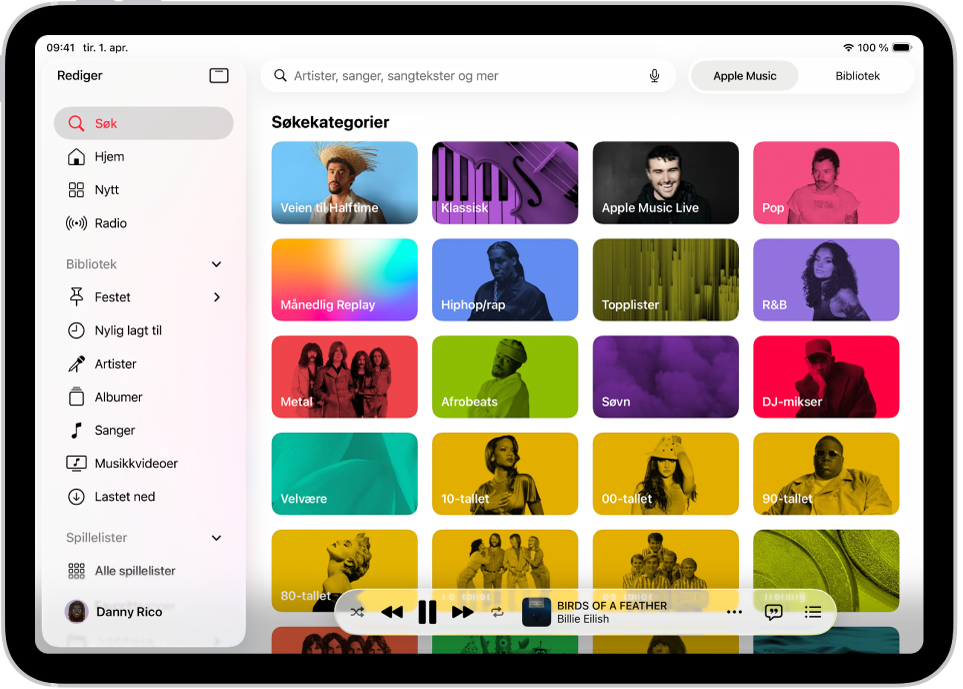Open the Klassisk category

[505, 183]
